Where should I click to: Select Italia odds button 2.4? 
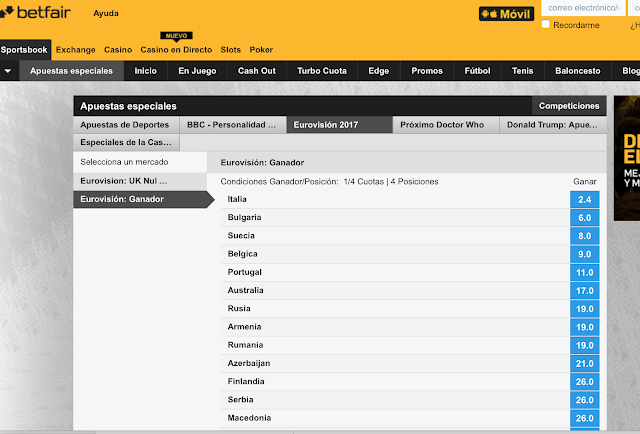pos(584,199)
